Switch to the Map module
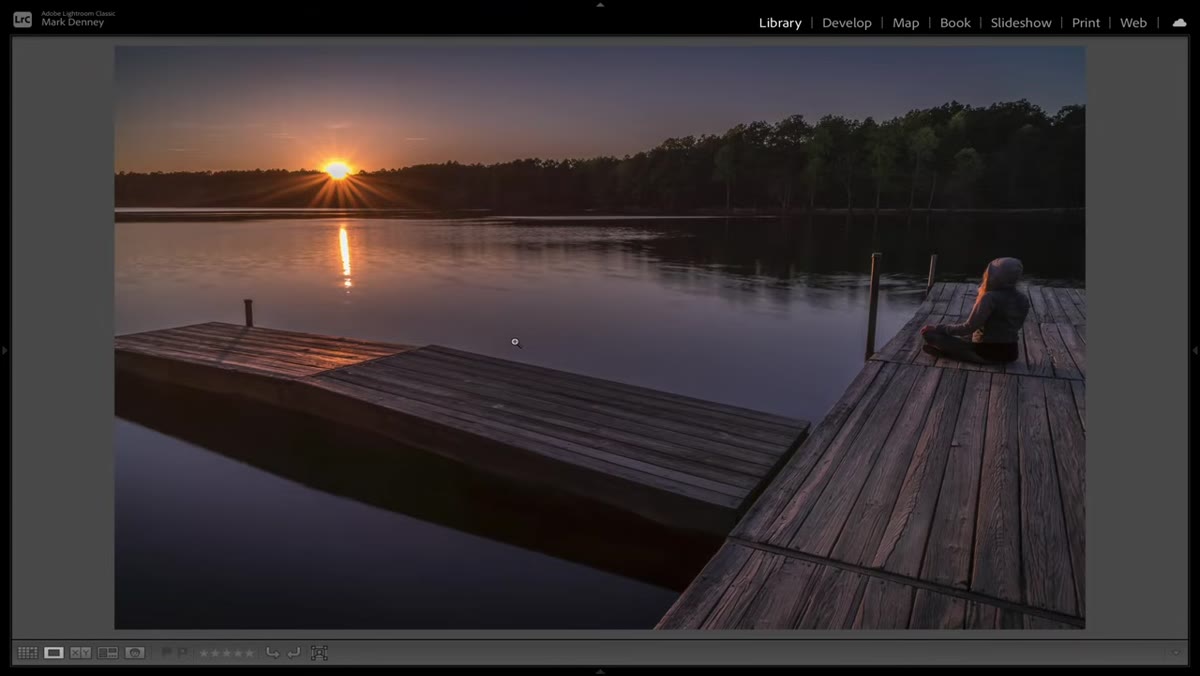This screenshot has width=1200, height=676. pyautogui.click(x=906, y=23)
